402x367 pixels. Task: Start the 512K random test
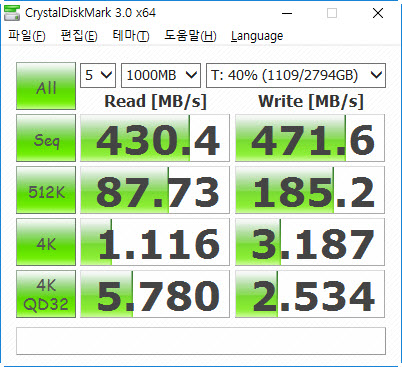coord(46,190)
